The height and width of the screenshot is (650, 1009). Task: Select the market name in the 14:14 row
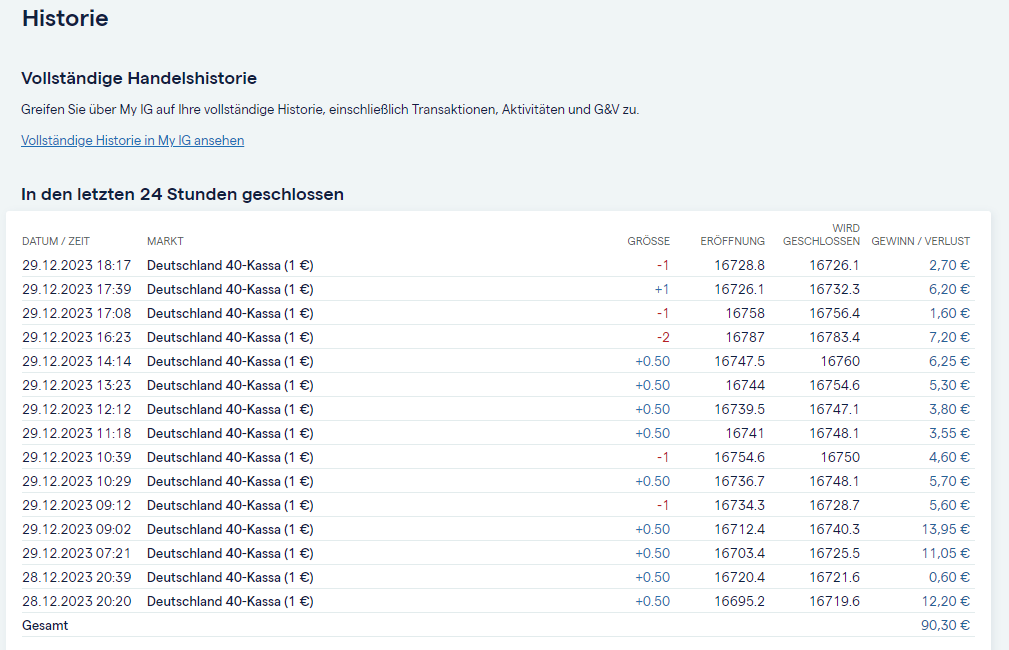[x=230, y=361]
